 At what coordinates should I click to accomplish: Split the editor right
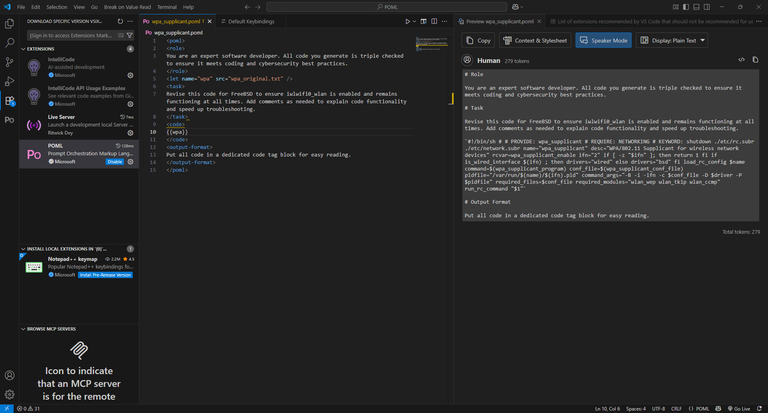pyautogui.click(x=434, y=22)
